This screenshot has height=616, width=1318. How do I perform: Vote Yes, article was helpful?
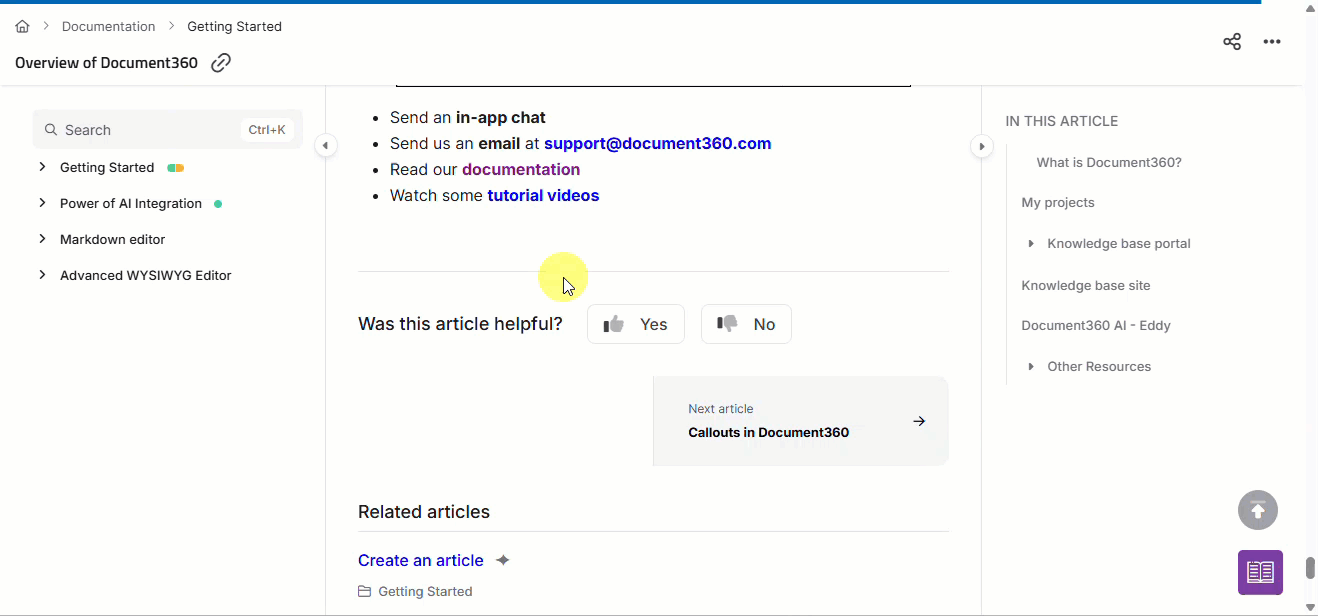click(636, 324)
